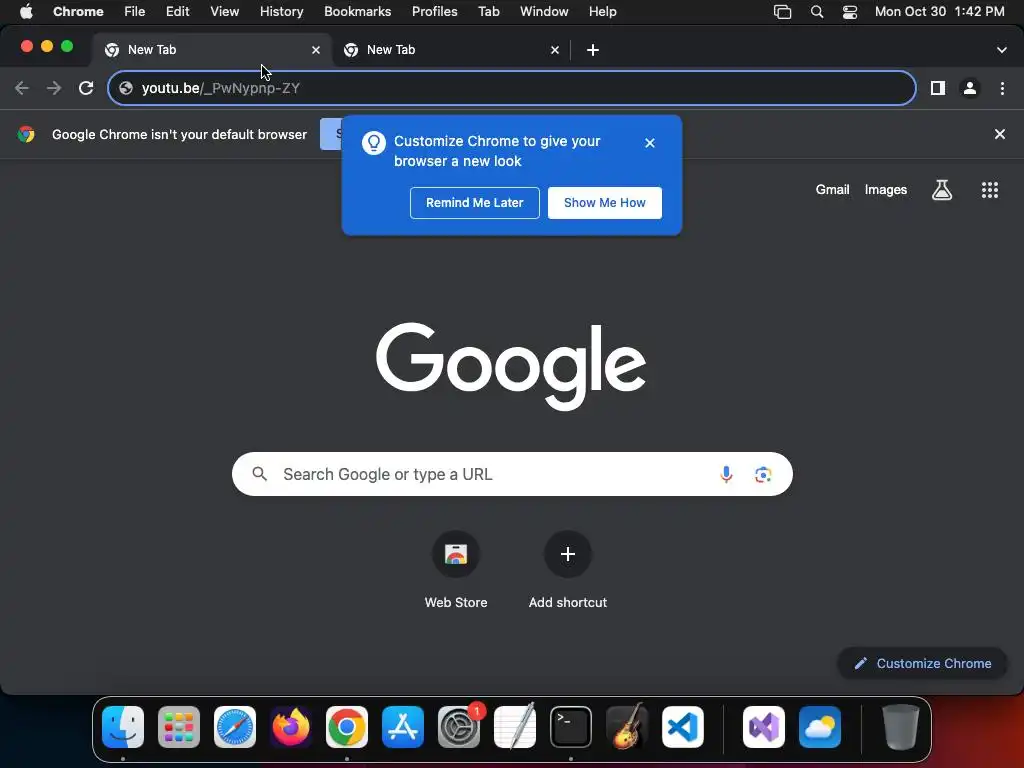Open the Edit menu
This screenshot has width=1024, height=768.
177,12
